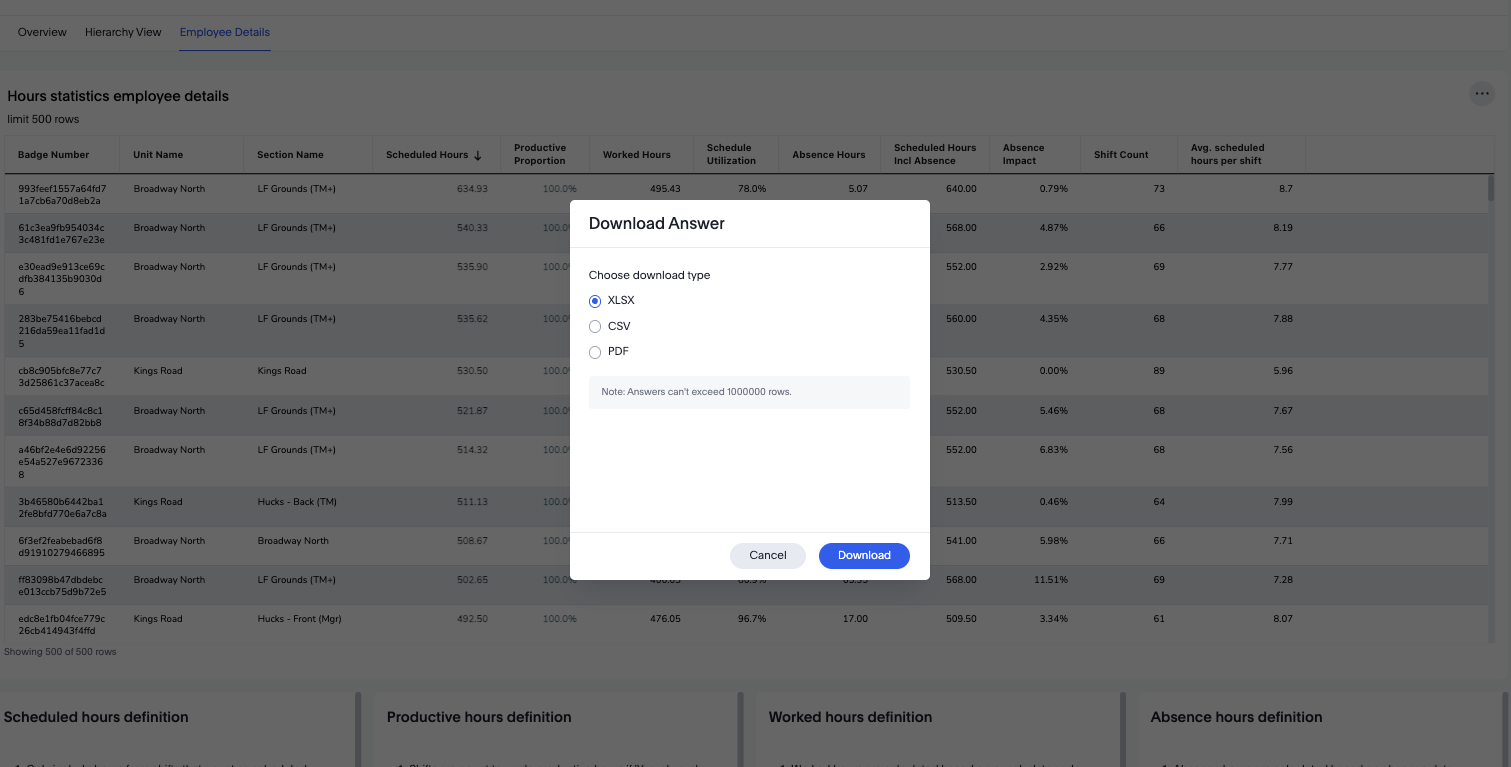Click the Scheduled Hours sort arrow

(x=478, y=155)
